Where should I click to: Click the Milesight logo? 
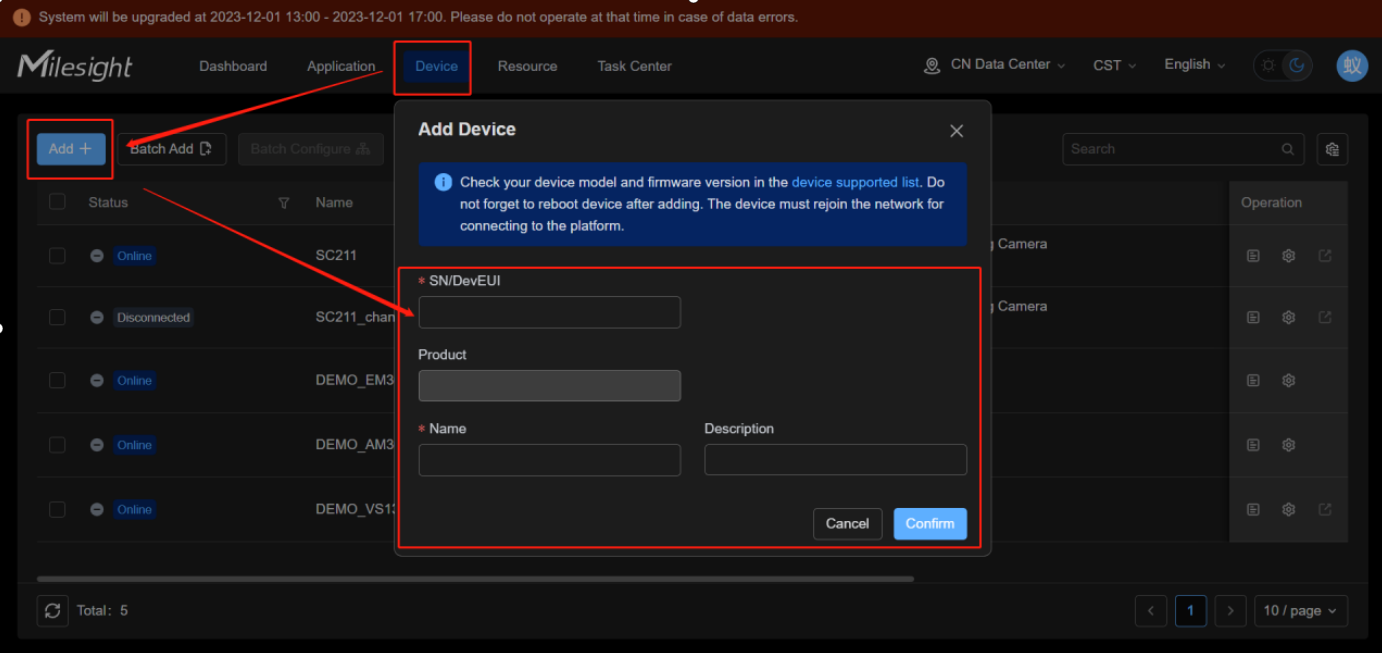pyautogui.click(x=75, y=66)
